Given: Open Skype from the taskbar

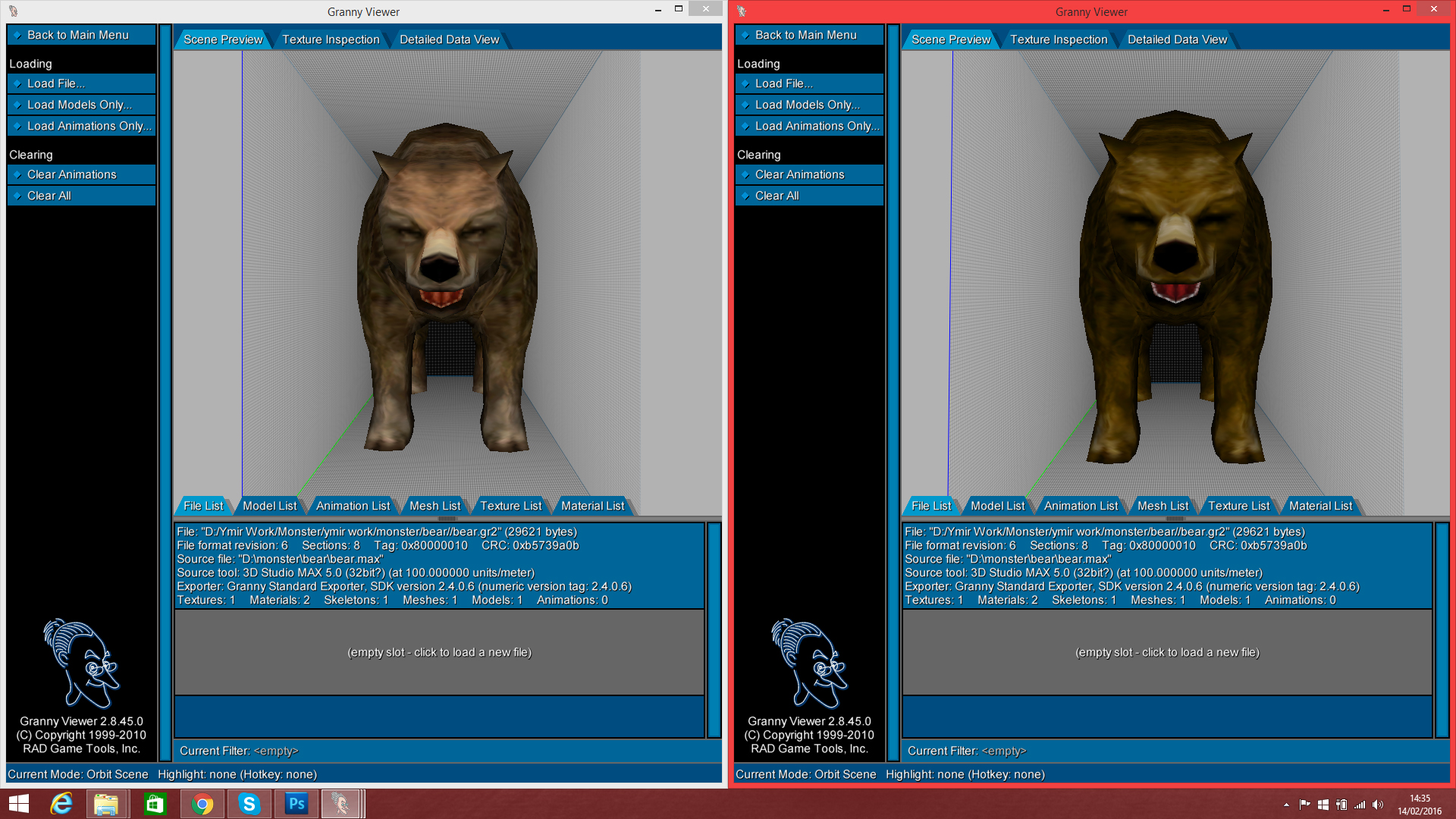Looking at the screenshot, I should (x=249, y=804).
